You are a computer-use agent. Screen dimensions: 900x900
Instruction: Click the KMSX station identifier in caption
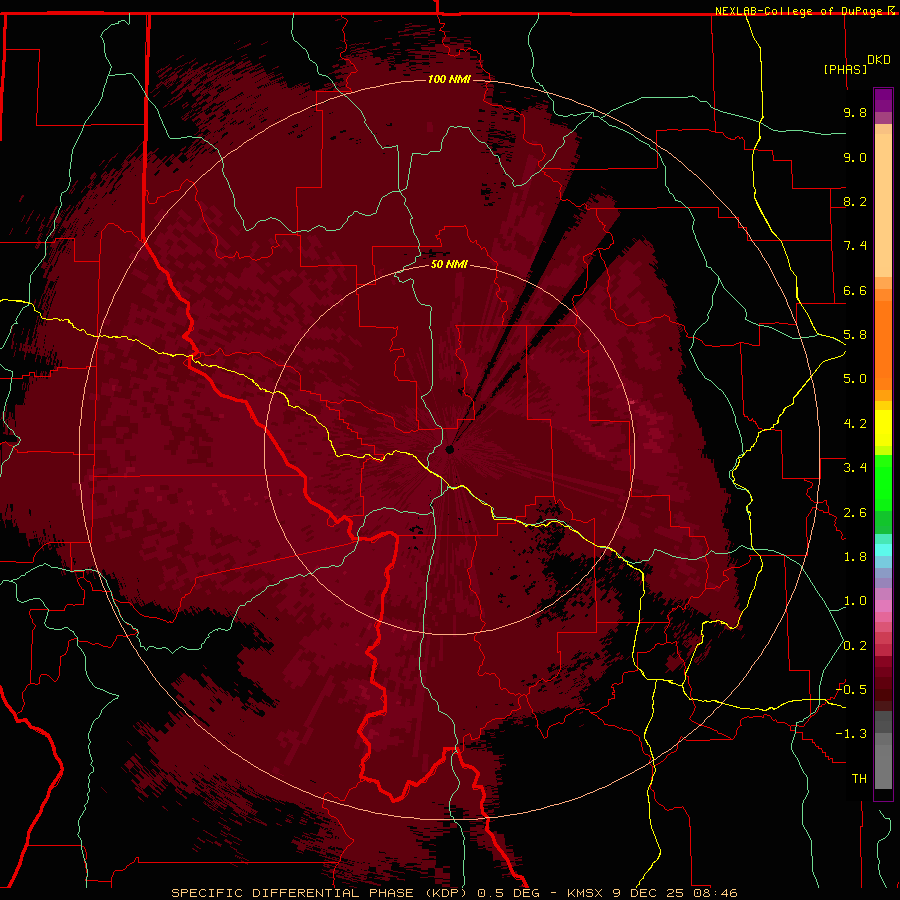(584, 893)
